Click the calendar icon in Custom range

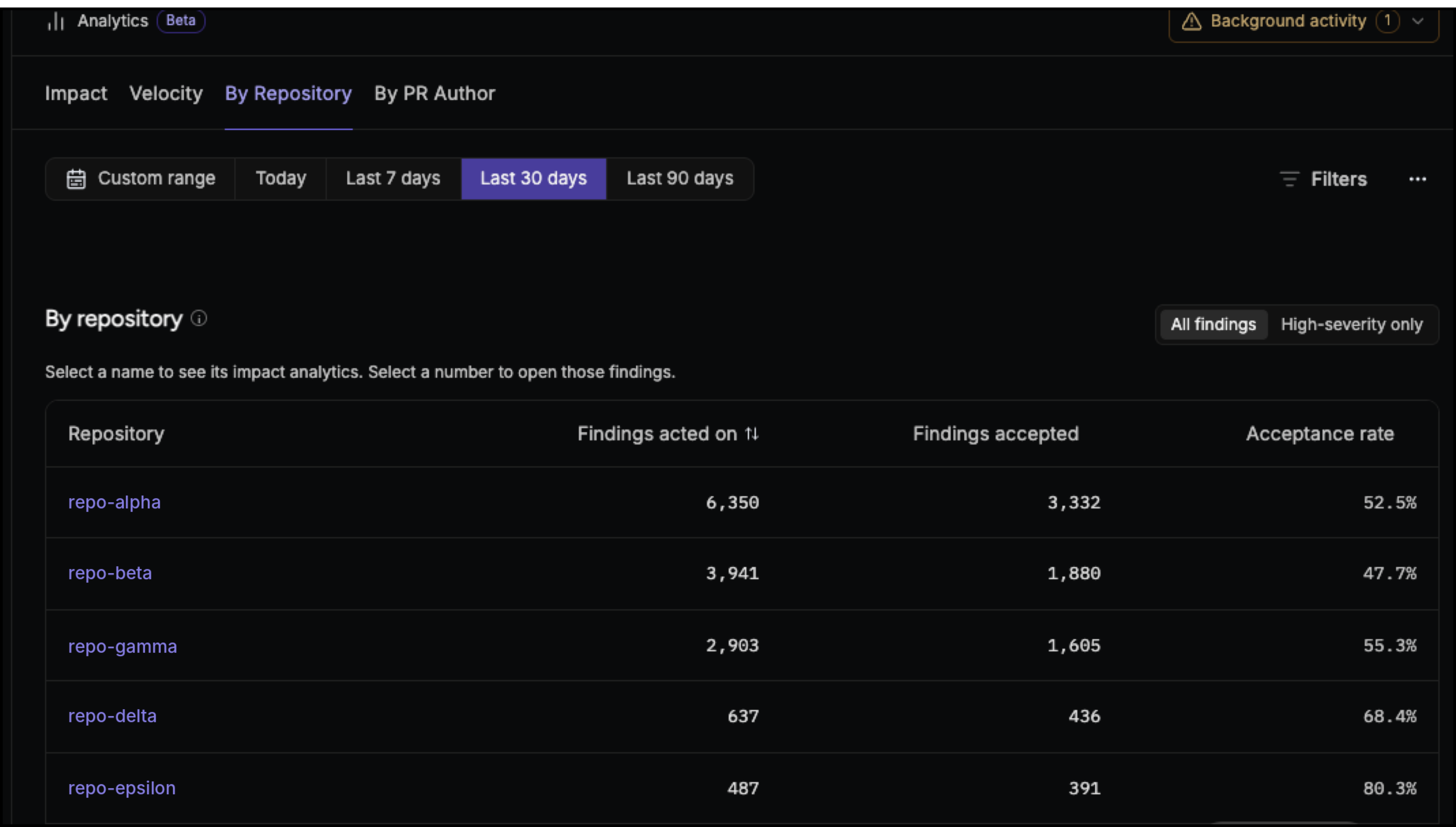[76, 179]
